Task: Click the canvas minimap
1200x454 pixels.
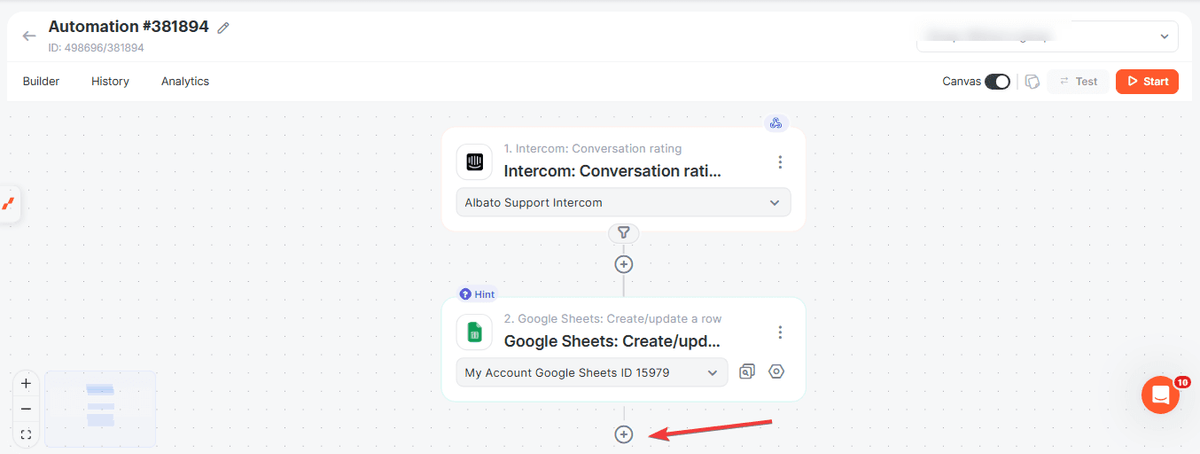Action: 100,408
